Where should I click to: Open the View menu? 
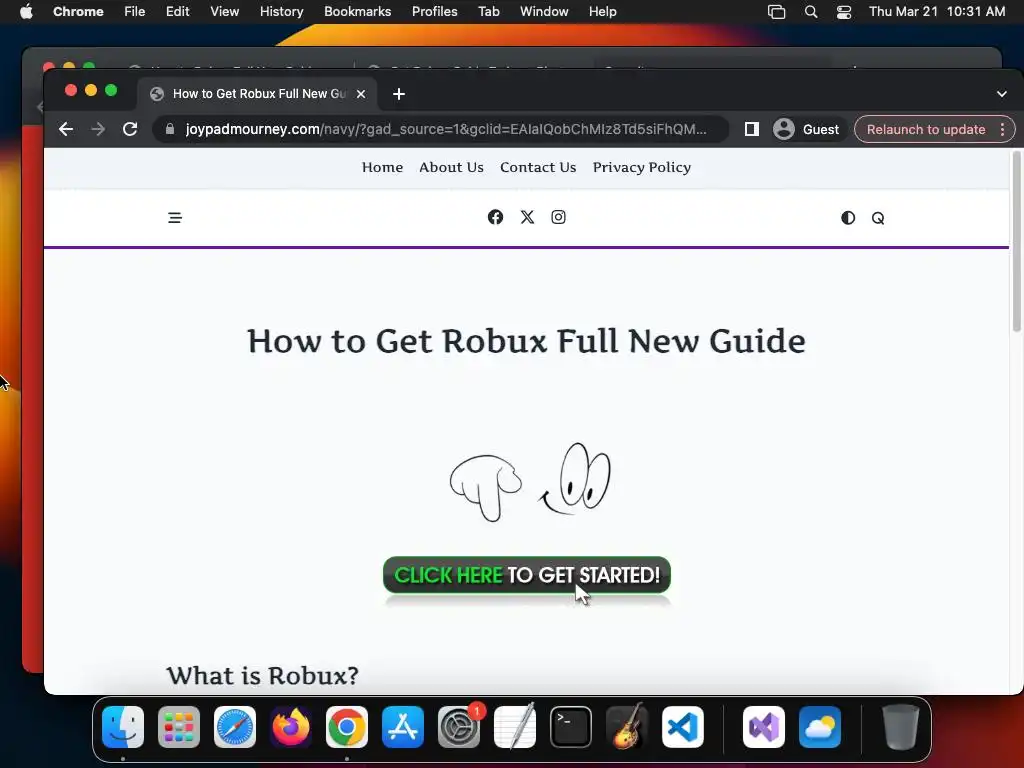click(x=224, y=12)
